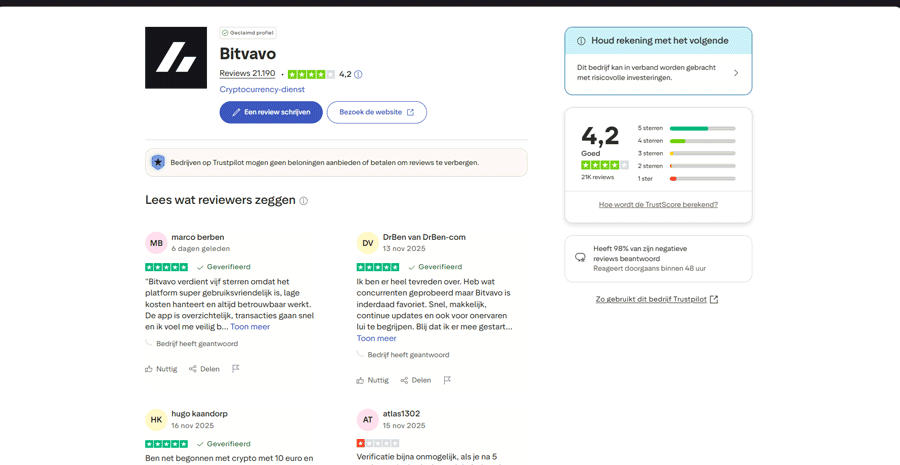
Task: Open the Reviews 21.190 link
Action: pos(247,73)
